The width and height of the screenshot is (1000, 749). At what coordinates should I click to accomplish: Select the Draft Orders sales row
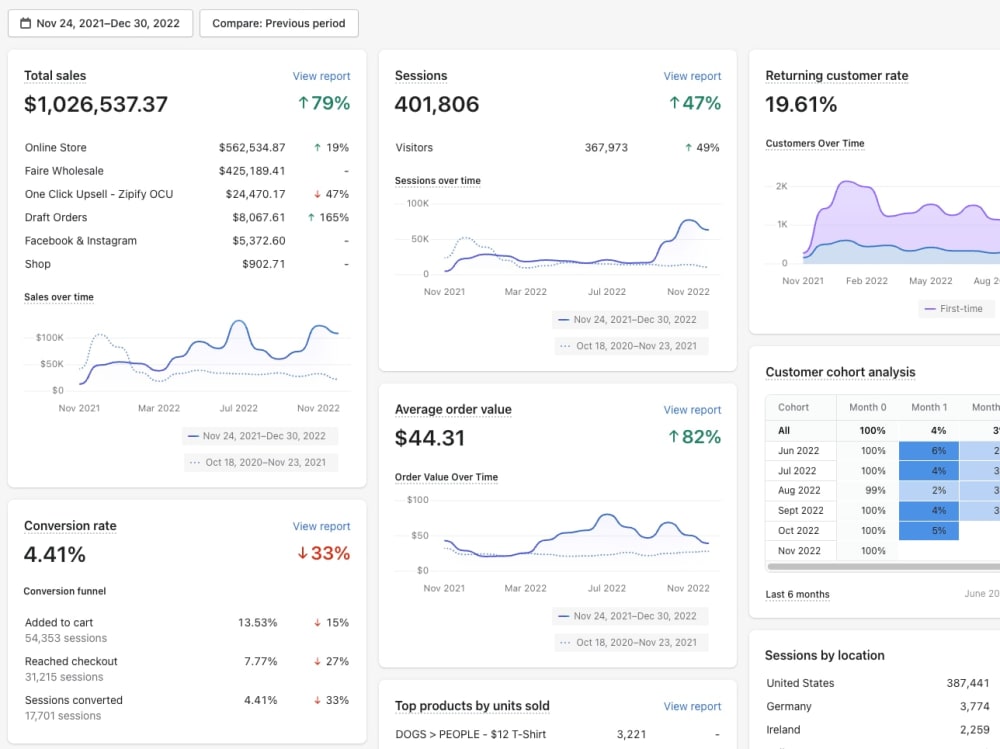[187, 218]
